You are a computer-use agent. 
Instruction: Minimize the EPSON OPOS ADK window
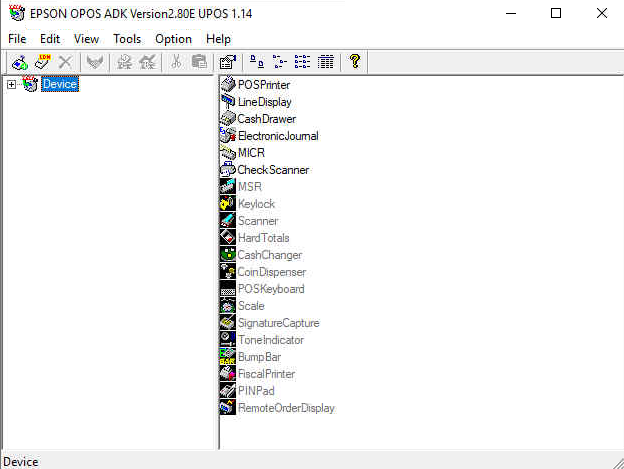coord(511,13)
